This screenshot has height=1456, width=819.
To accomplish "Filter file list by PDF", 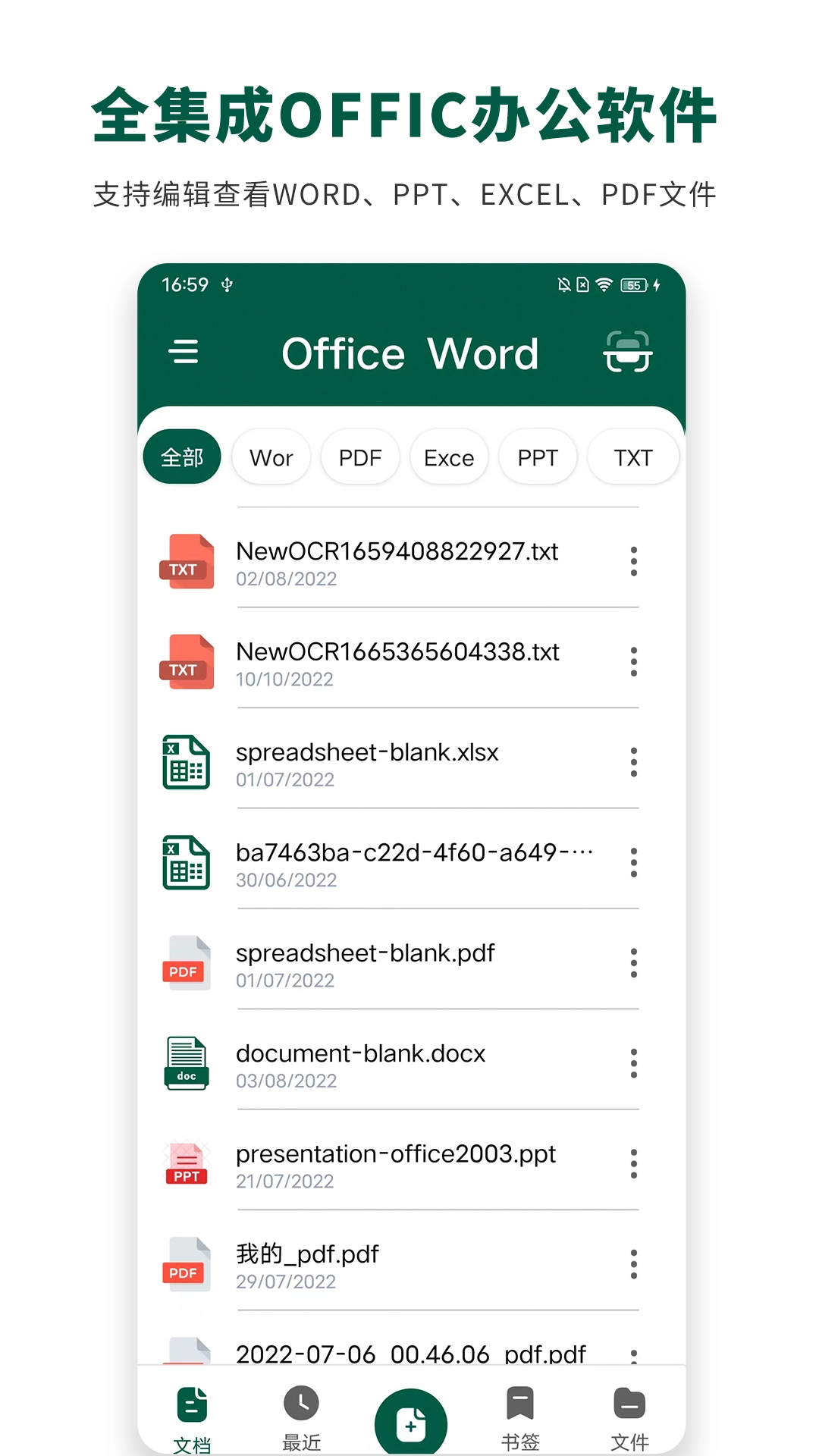I will pos(360,457).
